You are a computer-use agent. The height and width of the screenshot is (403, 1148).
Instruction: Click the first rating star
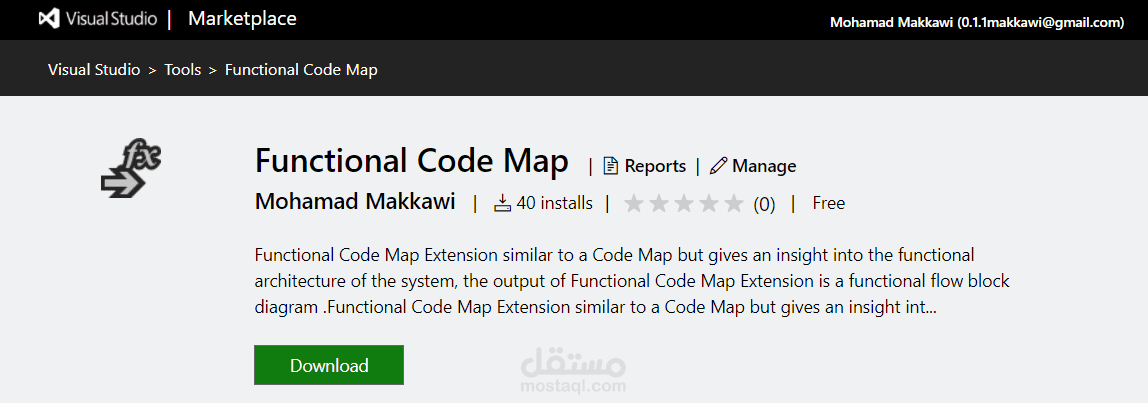634,204
